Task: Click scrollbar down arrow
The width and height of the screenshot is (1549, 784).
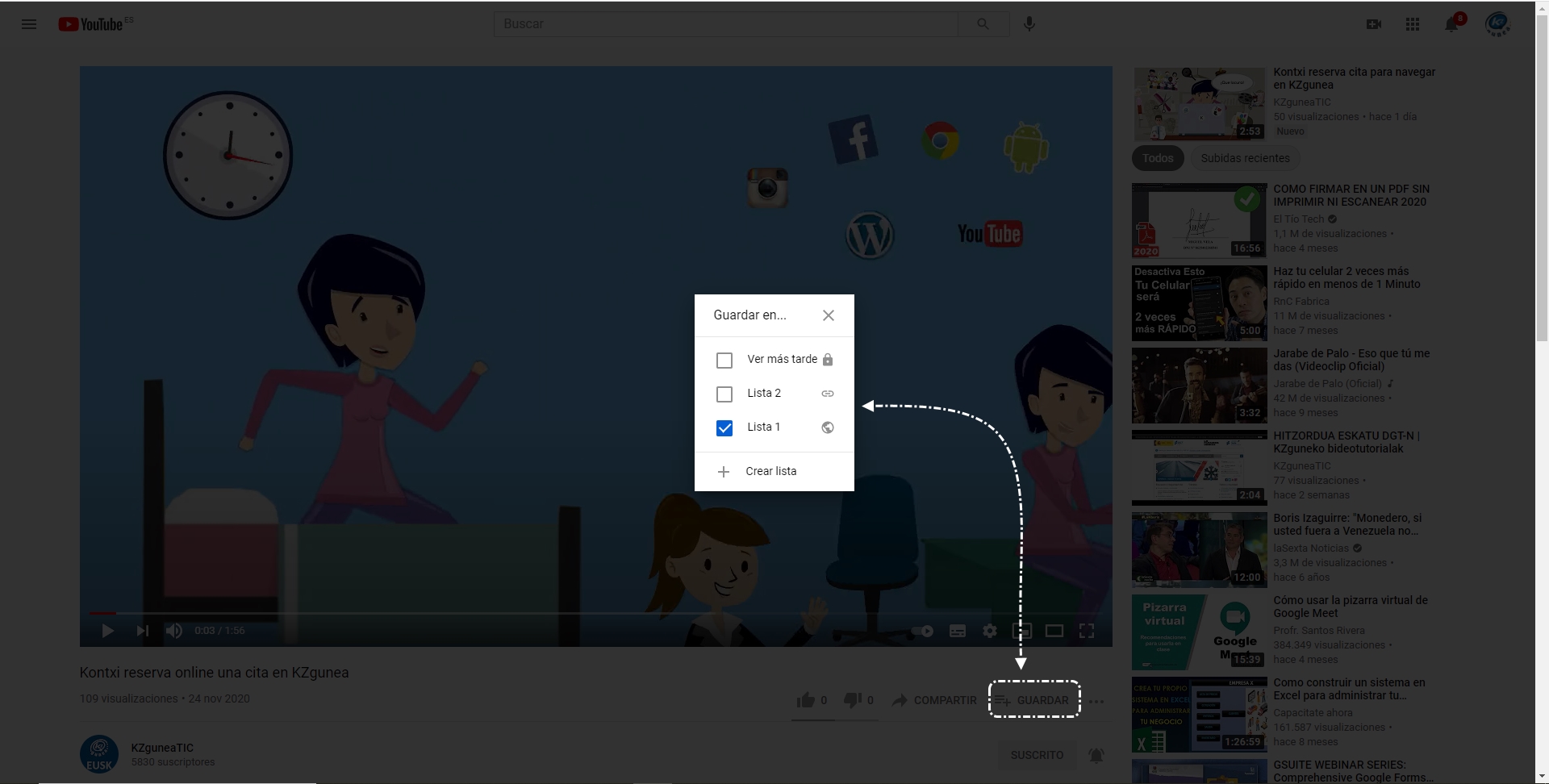Action: [1542, 776]
